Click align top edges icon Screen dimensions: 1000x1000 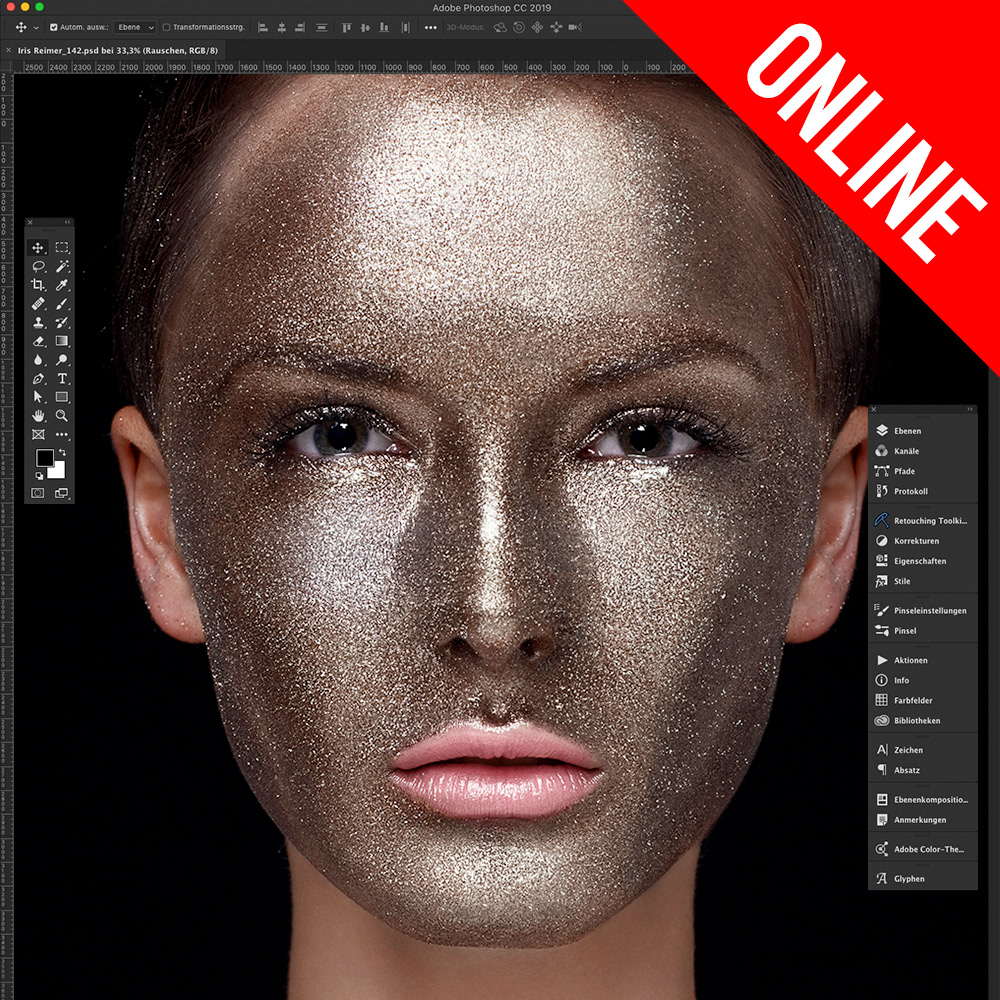pyautogui.click(x=346, y=27)
